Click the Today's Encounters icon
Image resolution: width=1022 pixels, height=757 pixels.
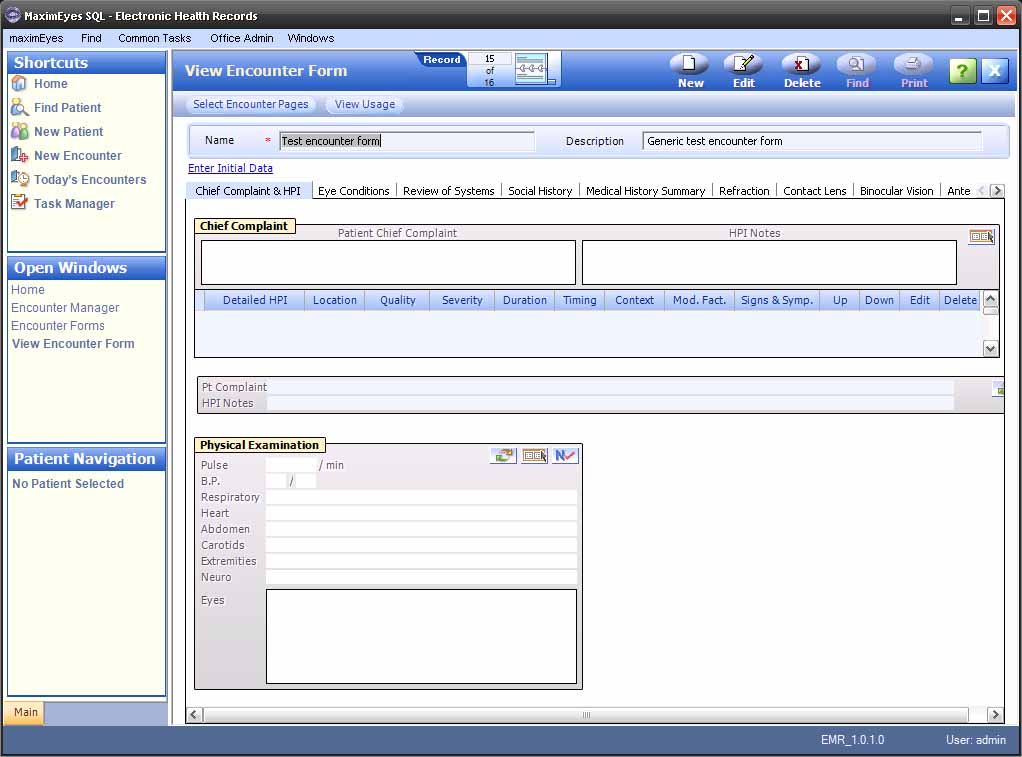(x=20, y=179)
